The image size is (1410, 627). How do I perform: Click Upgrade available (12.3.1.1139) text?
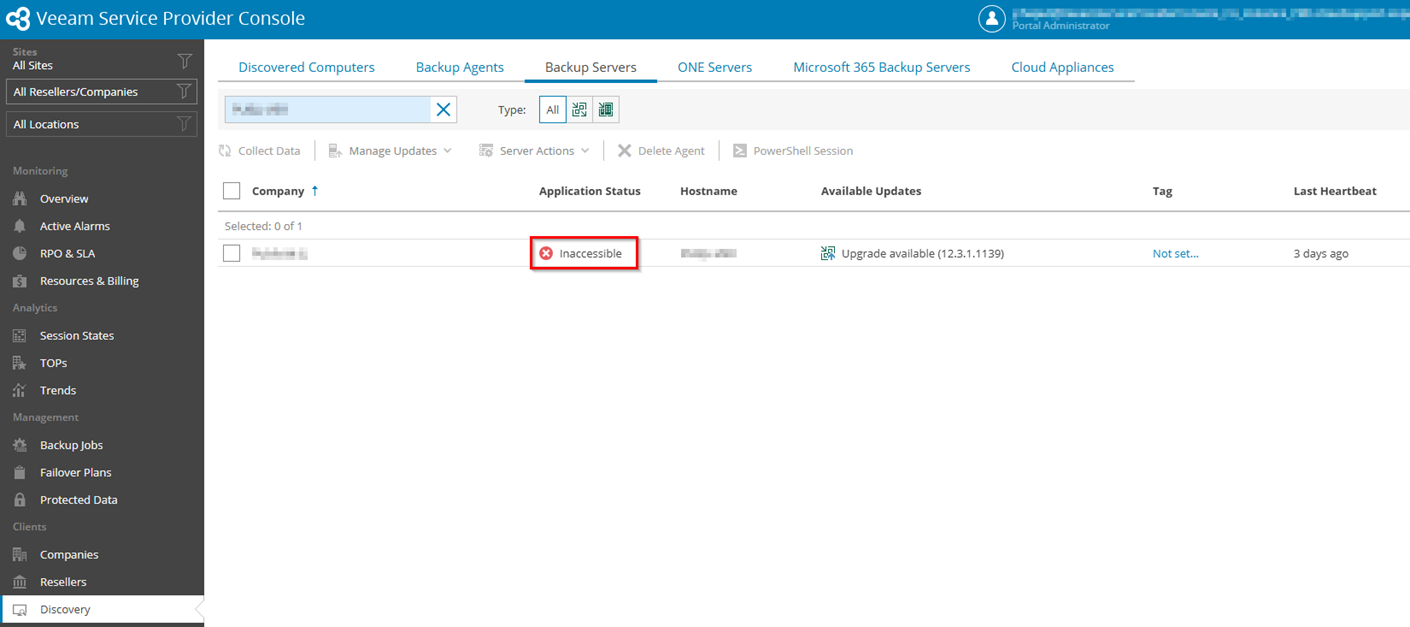tap(922, 253)
